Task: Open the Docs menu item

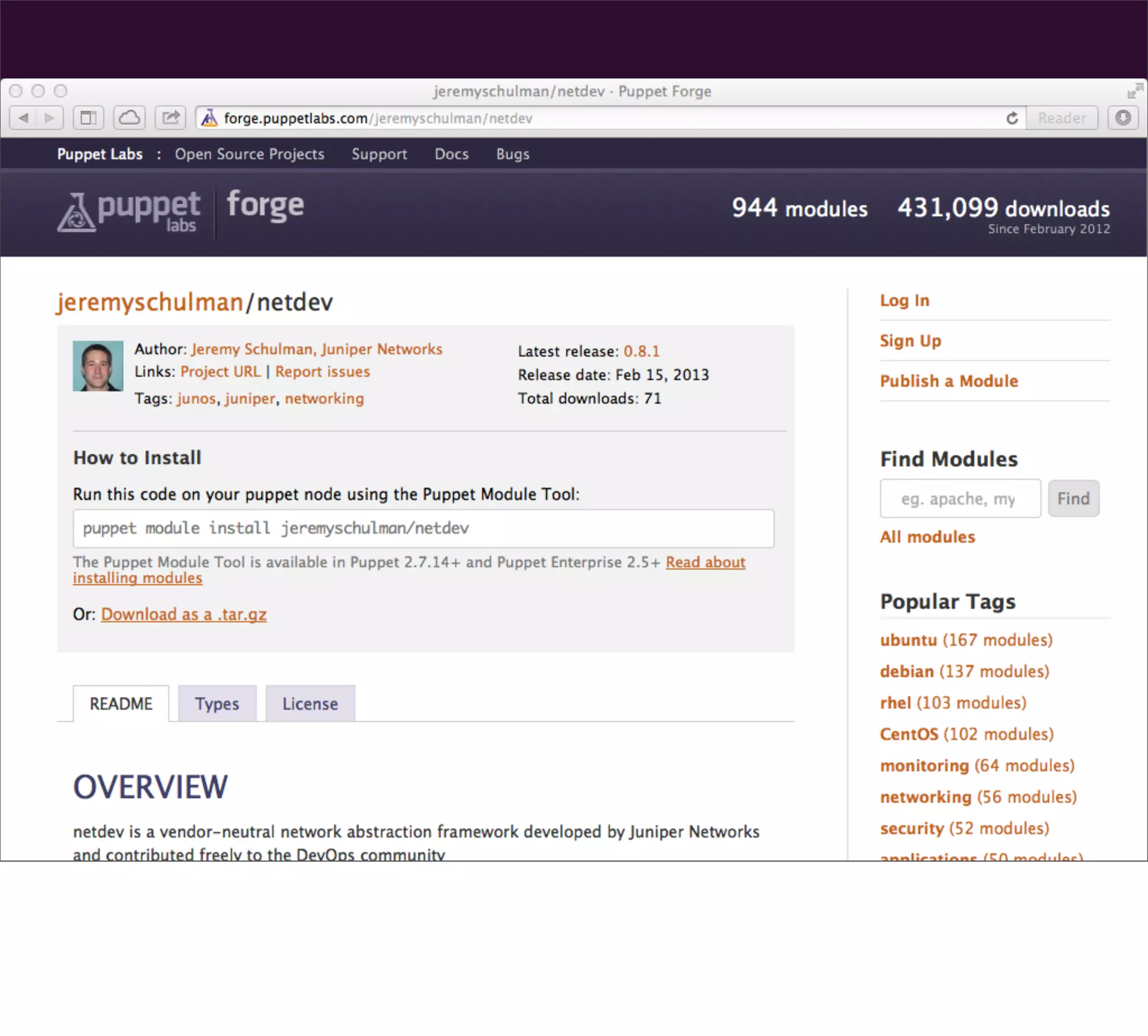Action: (x=451, y=154)
